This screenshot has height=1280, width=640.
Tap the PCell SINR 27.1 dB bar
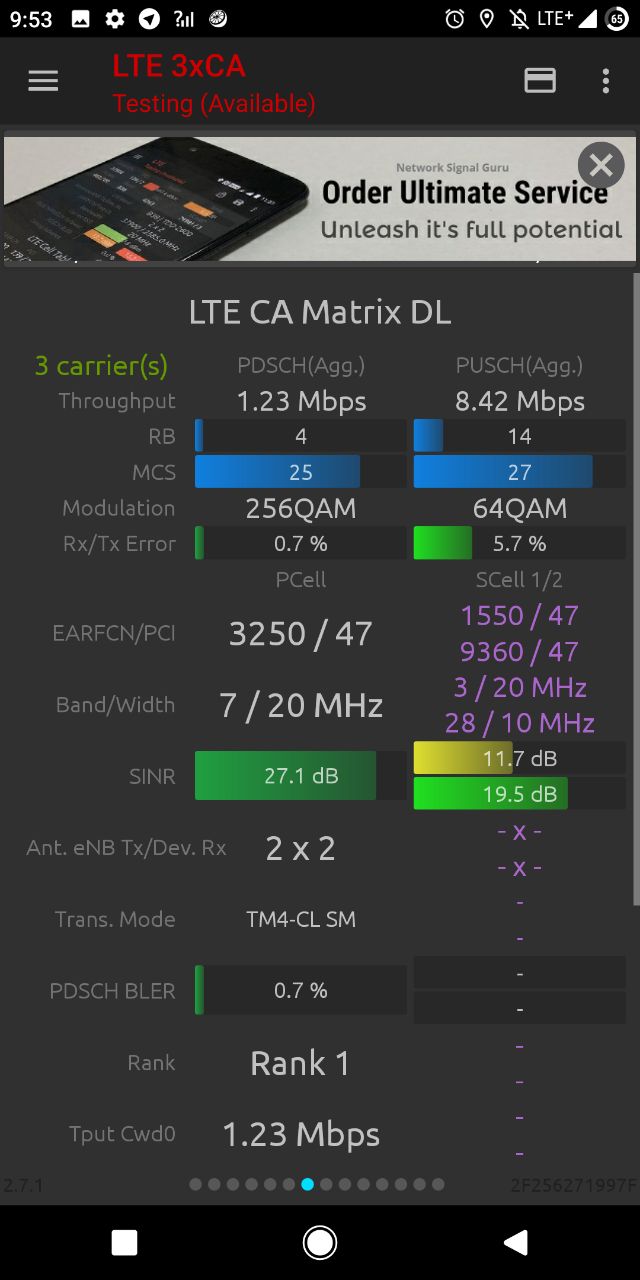pyautogui.click(x=300, y=776)
